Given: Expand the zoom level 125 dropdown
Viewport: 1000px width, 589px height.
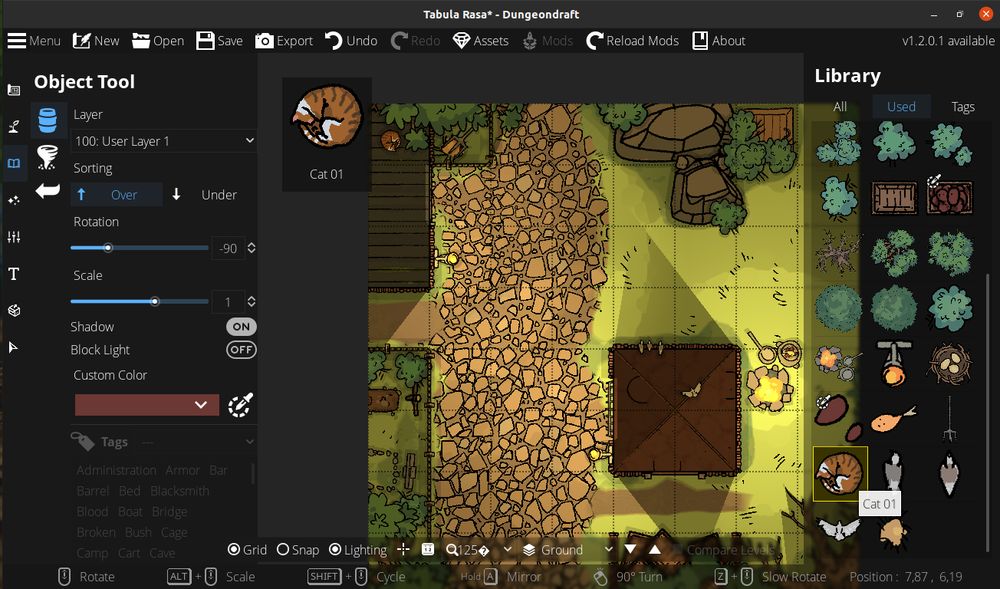Looking at the screenshot, I should click(x=507, y=549).
